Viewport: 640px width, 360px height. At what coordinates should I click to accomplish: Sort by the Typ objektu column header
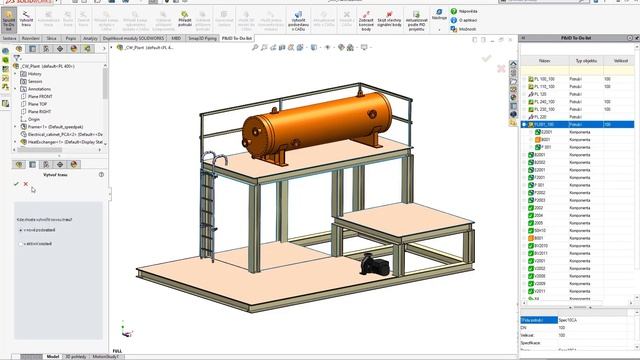pos(586,60)
